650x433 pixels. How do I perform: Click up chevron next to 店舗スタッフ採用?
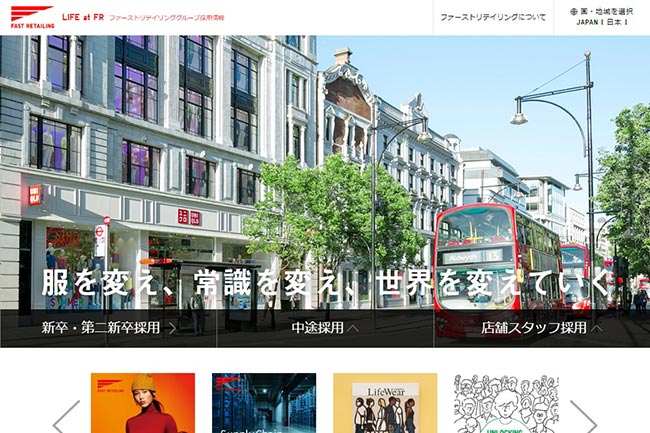pyautogui.click(x=597, y=327)
